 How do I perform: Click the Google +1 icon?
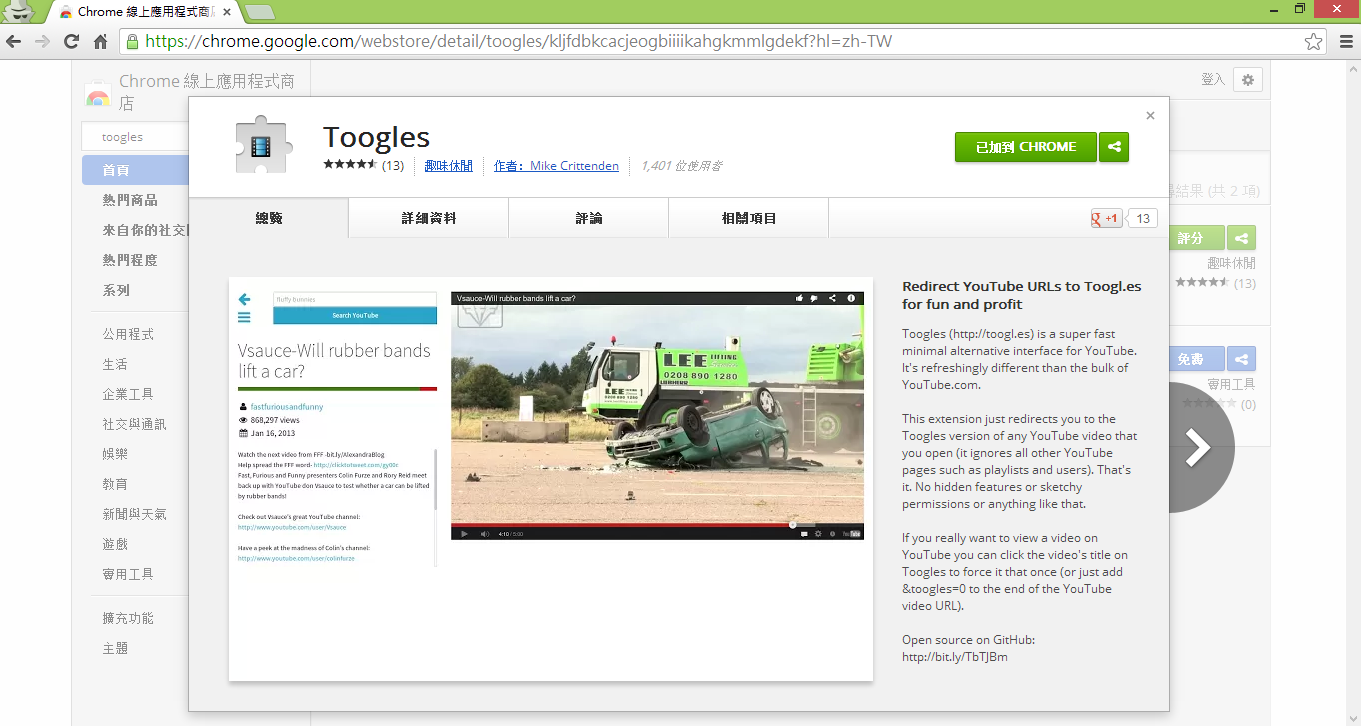(1104, 217)
